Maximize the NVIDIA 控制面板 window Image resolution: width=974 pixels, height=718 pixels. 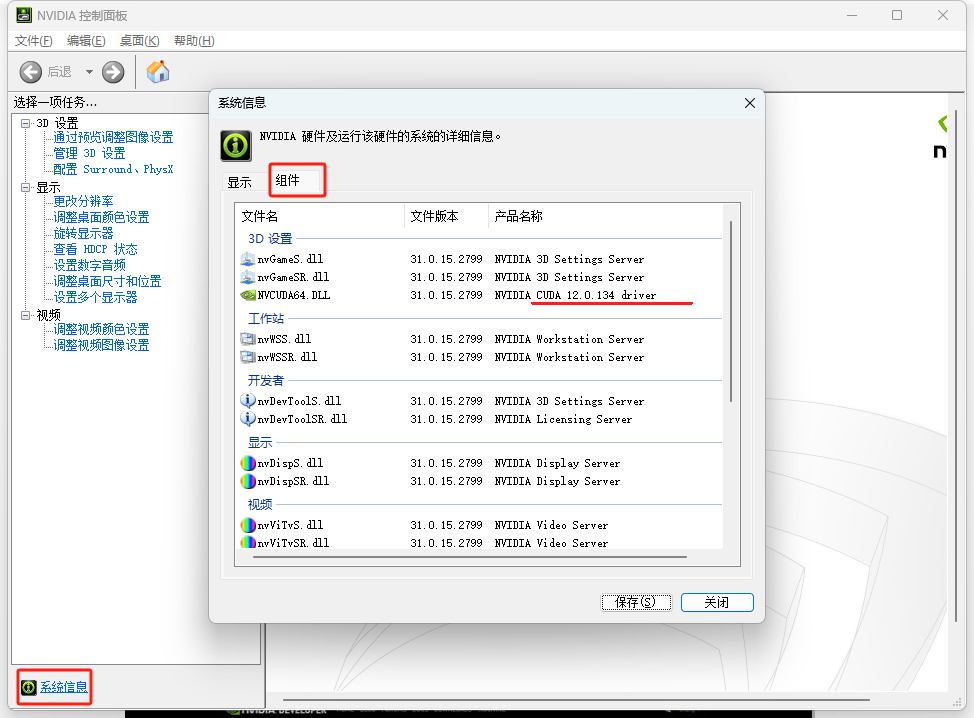(x=897, y=15)
